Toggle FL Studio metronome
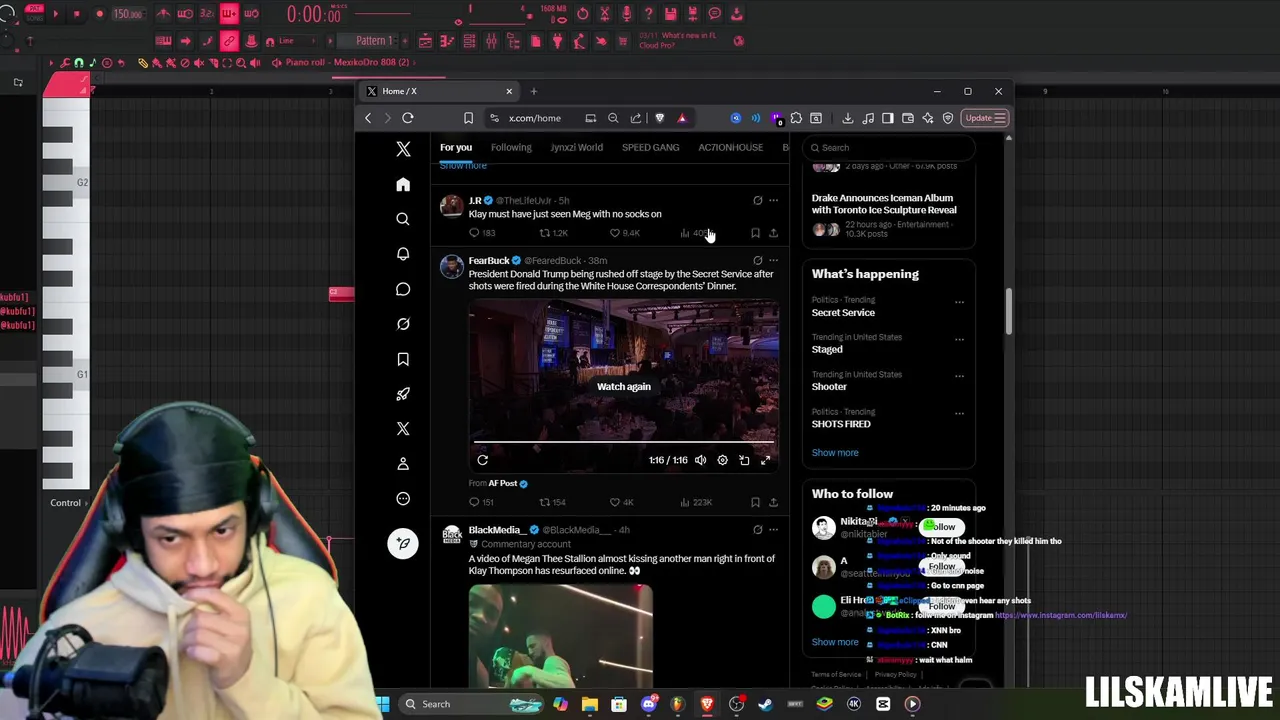The image size is (1280, 720). [163, 14]
